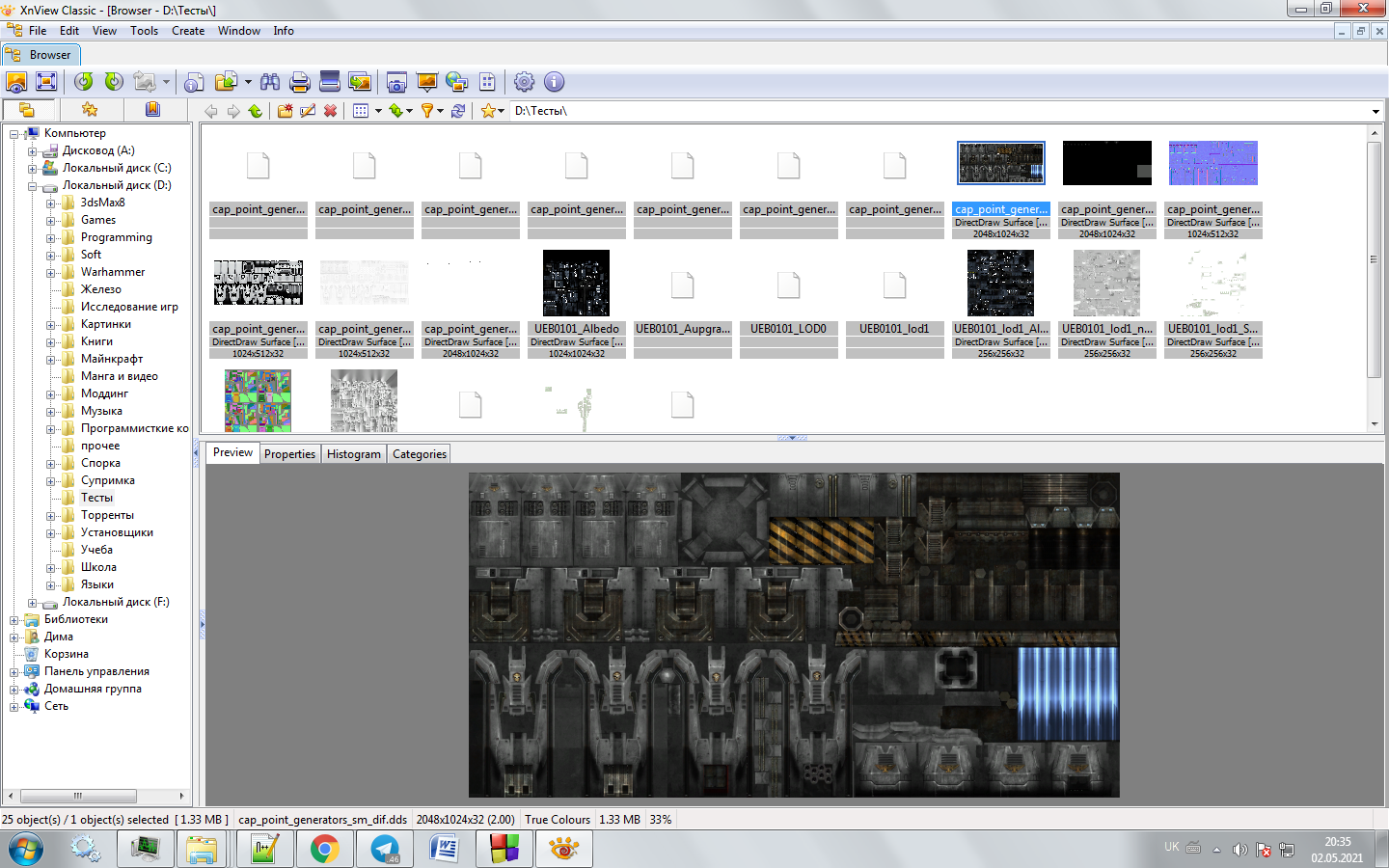Click the blue About info icon
This screenshot has width=1389, height=868.
tap(554, 82)
